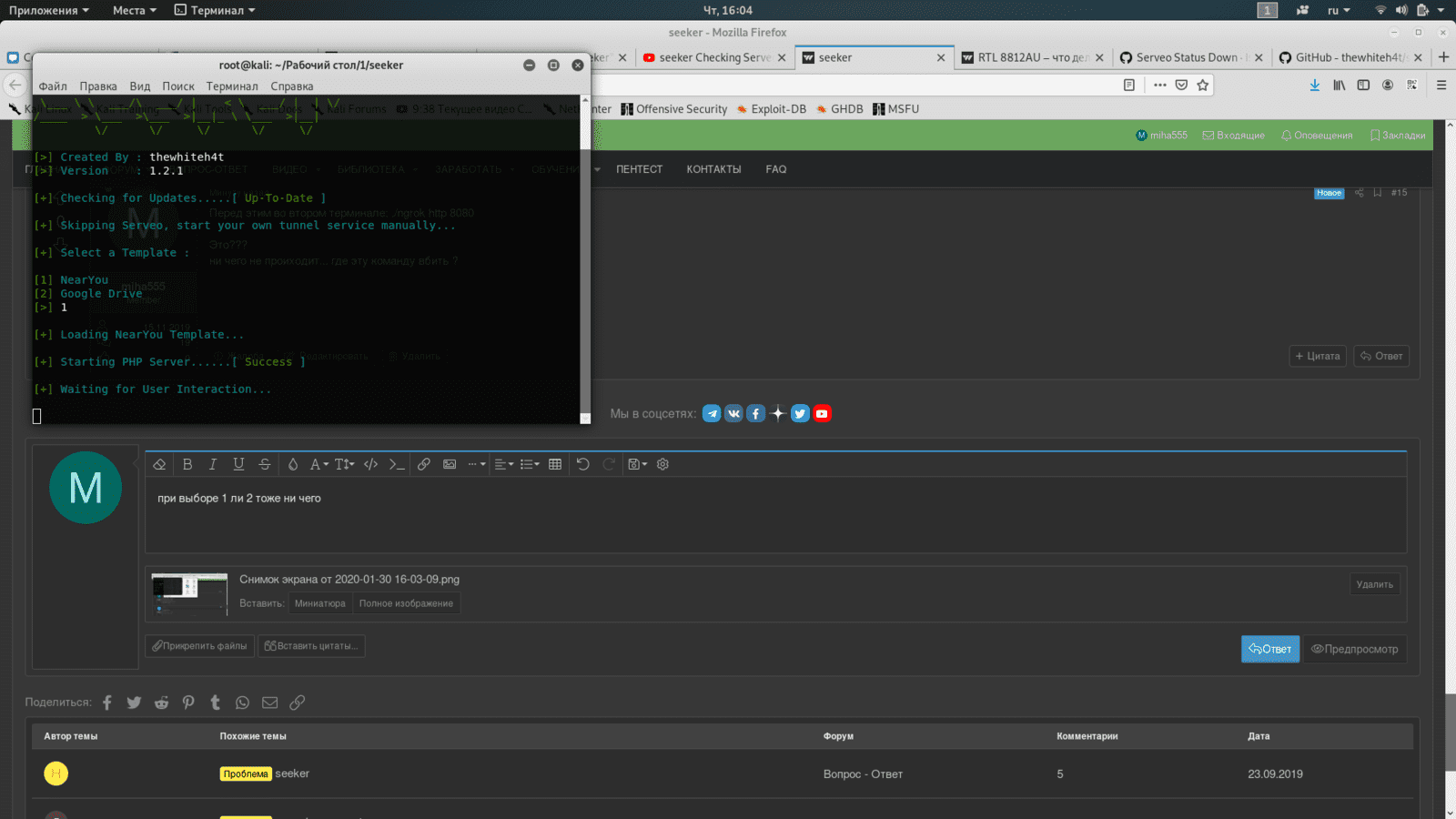Switch to GitHub thewhiteh4t tab
The image size is (1456, 819).
click(x=1351, y=57)
